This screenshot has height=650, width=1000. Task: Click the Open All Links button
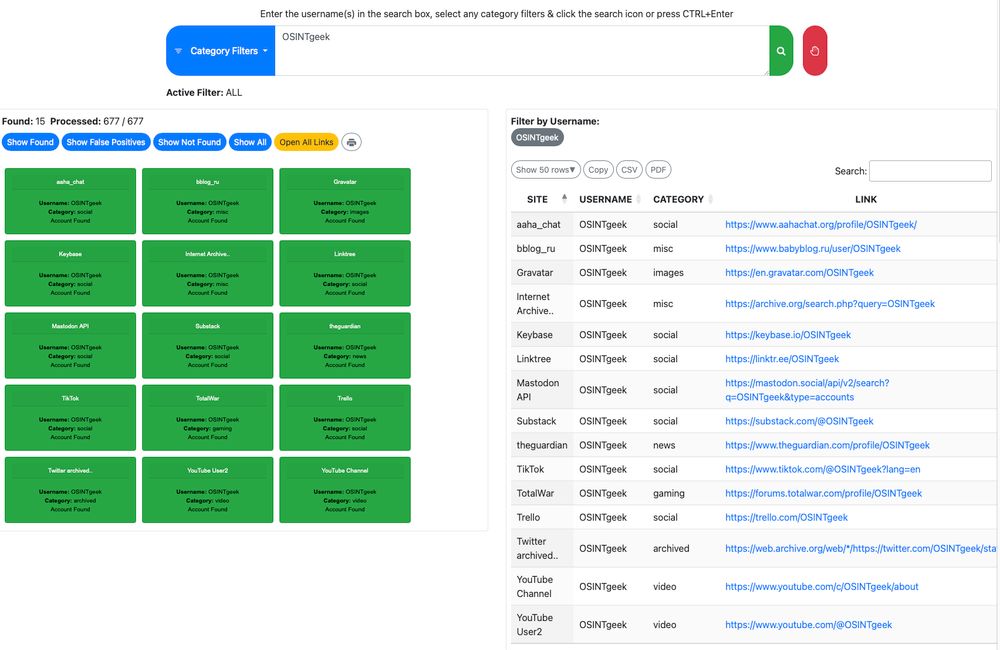click(x=306, y=142)
